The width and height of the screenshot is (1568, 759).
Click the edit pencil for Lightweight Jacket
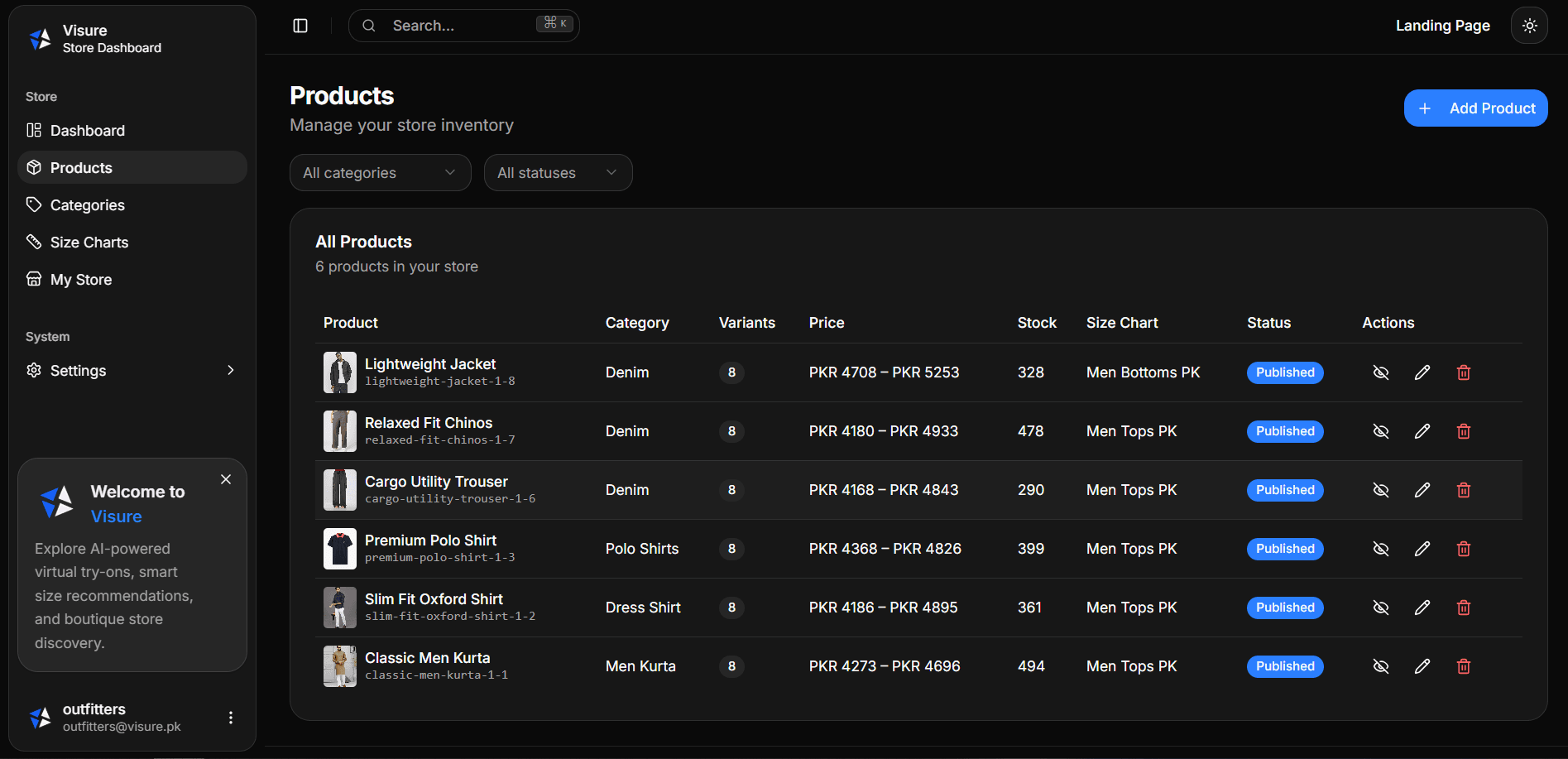[1422, 372]
